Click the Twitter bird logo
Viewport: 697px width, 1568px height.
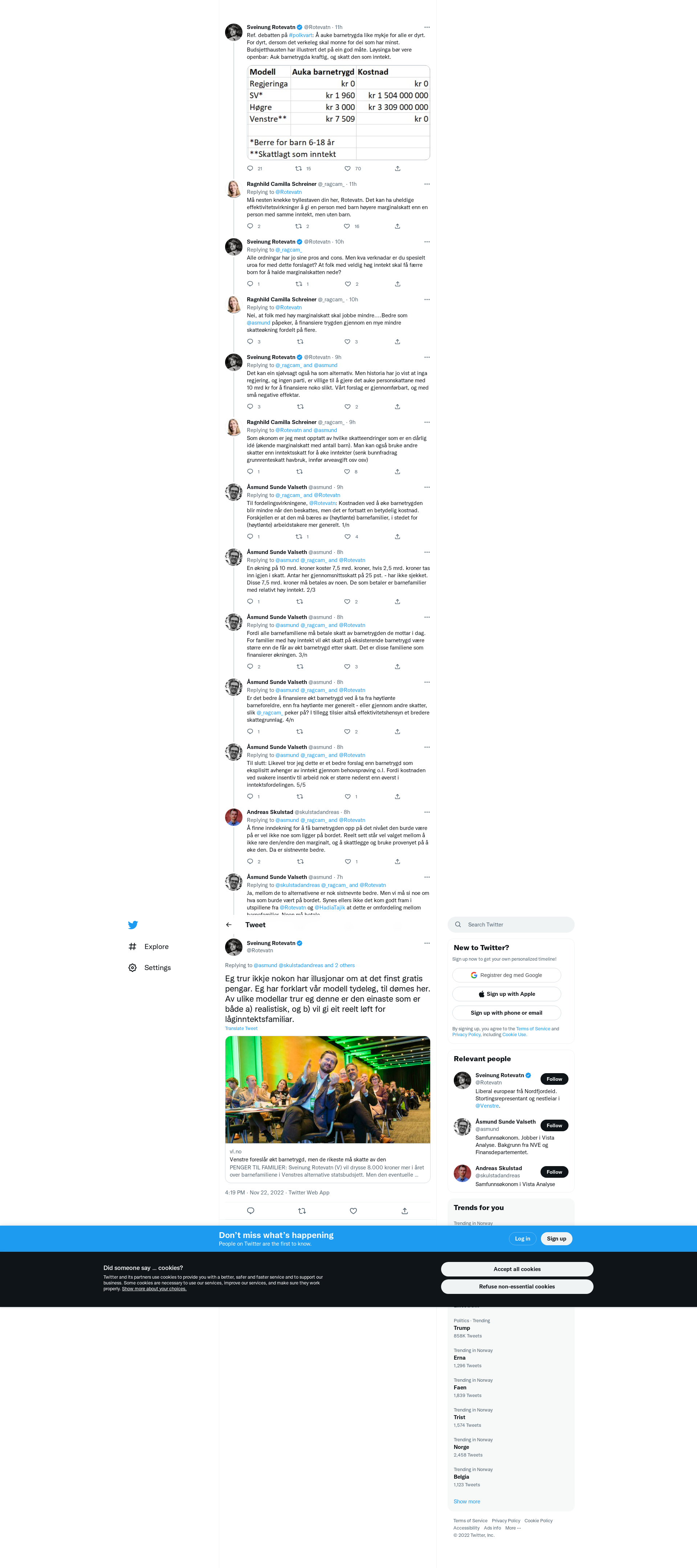(x=133, y=925)
